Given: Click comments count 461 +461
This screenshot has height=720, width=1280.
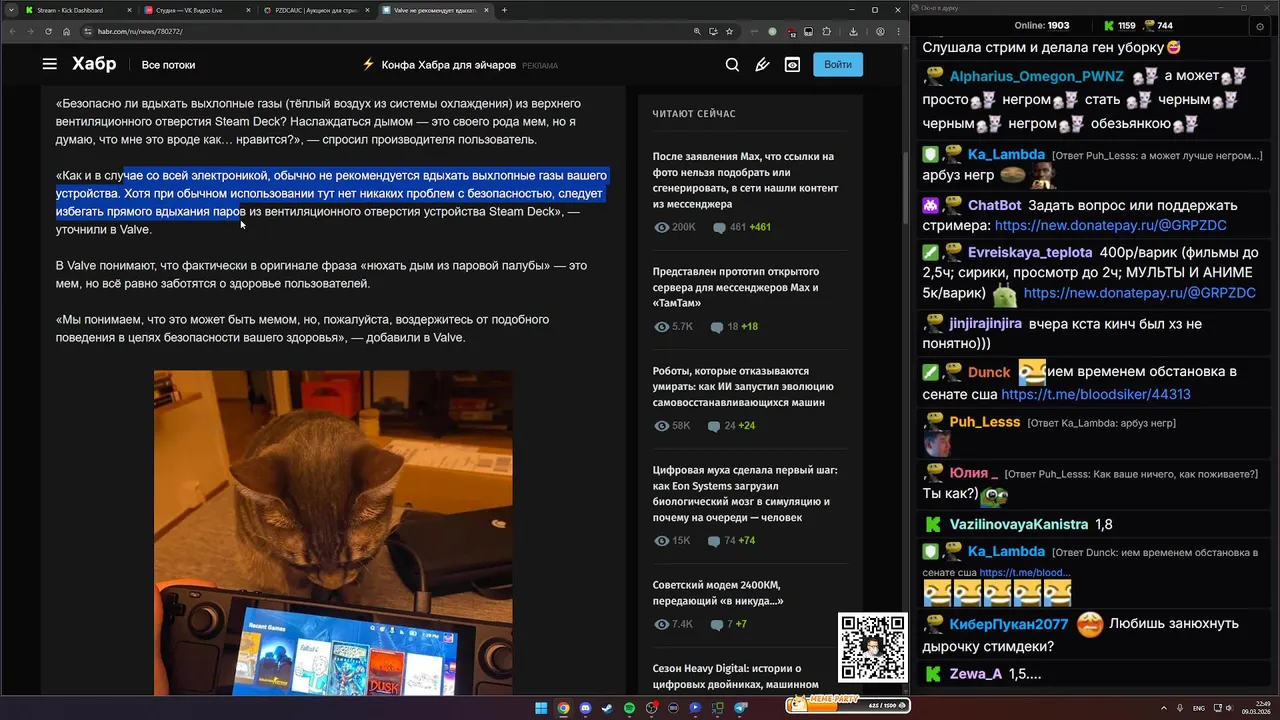Looking at the screenshot, I should 741,227.
